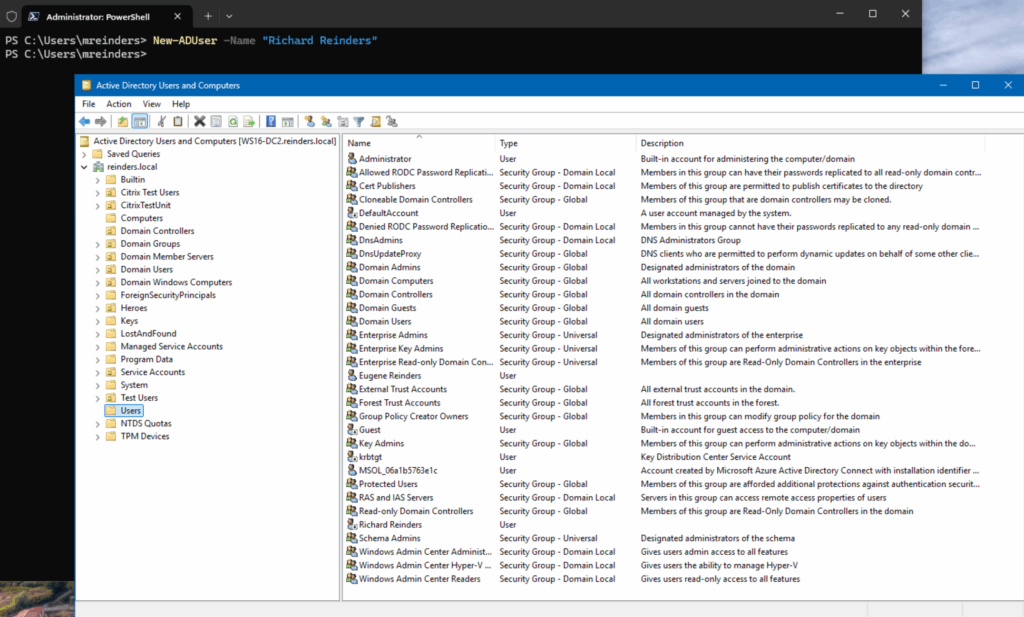This screenshot has height=617, width=1024.
Task: Select the Heroes folder in tree
Action: pos(134,308)
